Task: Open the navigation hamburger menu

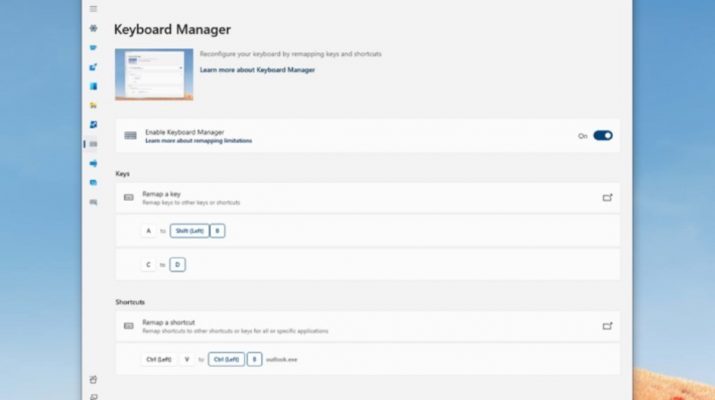Action: pyautogui.click(x=93, y=9)
